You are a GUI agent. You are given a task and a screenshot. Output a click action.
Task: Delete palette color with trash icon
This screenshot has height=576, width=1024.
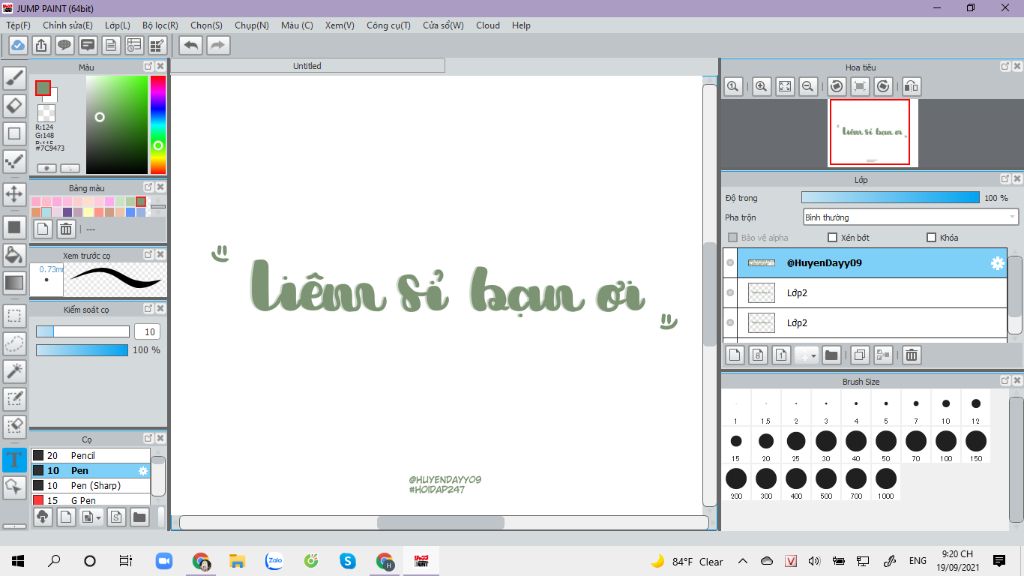66,229
